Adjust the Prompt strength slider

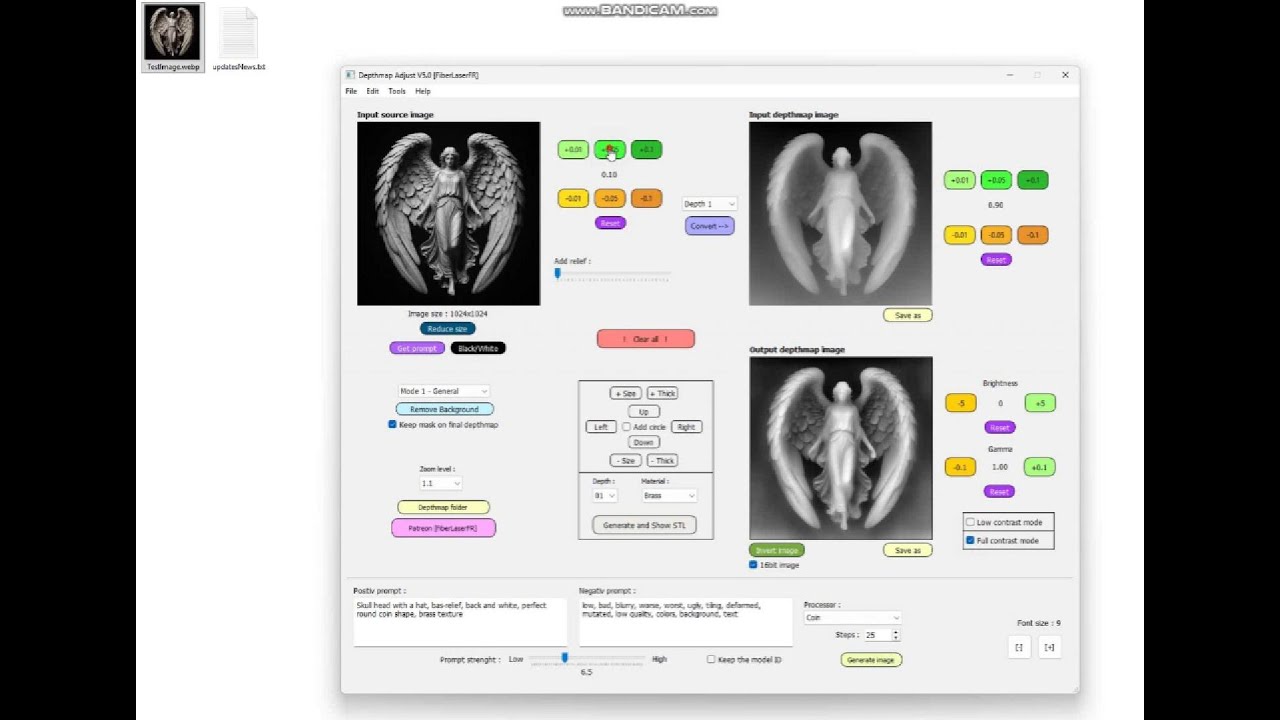pos(587,658)
